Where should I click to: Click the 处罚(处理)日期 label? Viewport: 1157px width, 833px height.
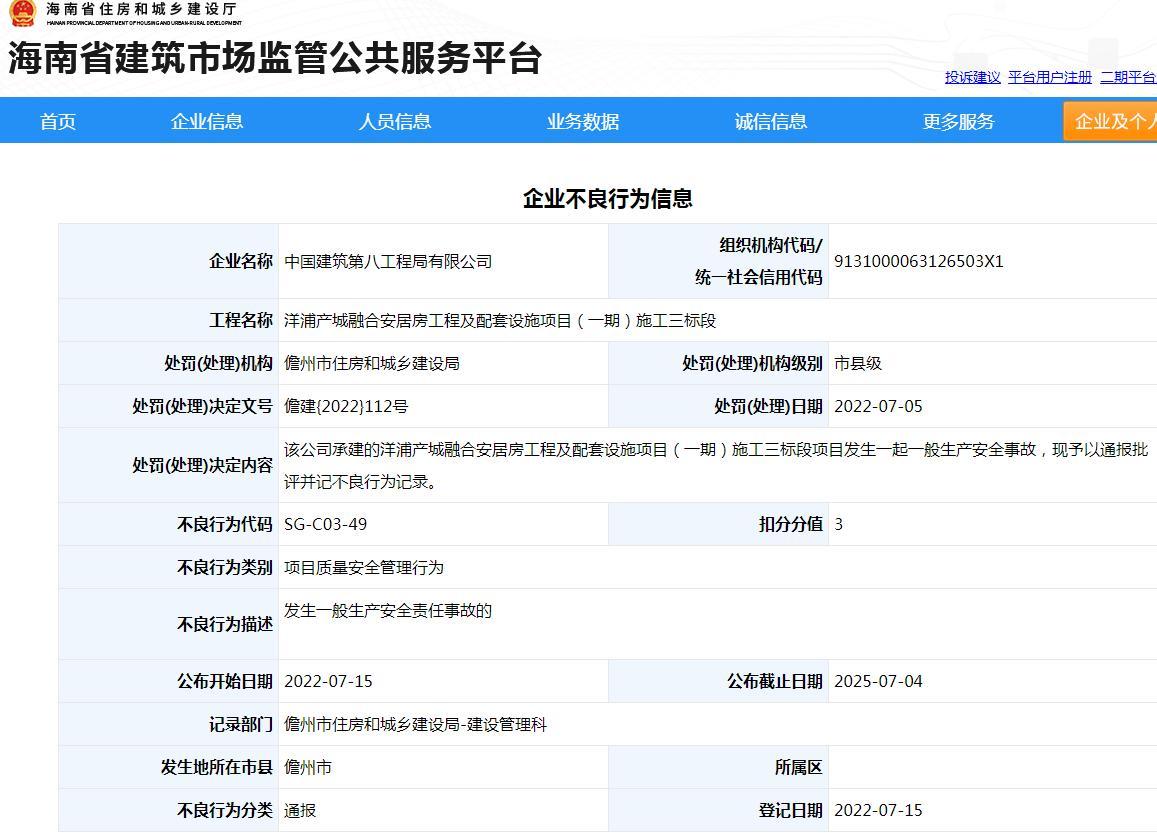coord(768,407)
